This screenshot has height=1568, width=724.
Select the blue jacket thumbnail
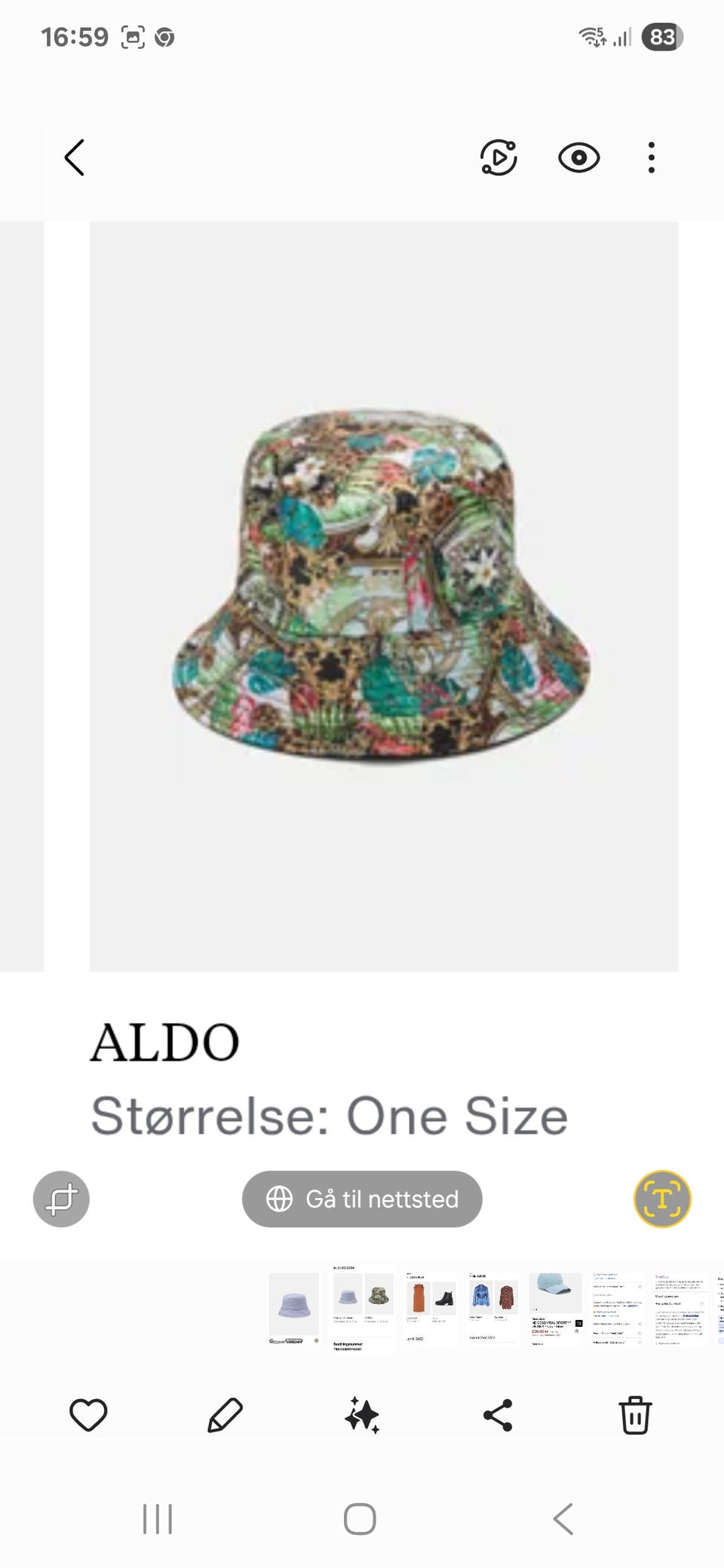pyautogui.click(x=494, y=1309)
